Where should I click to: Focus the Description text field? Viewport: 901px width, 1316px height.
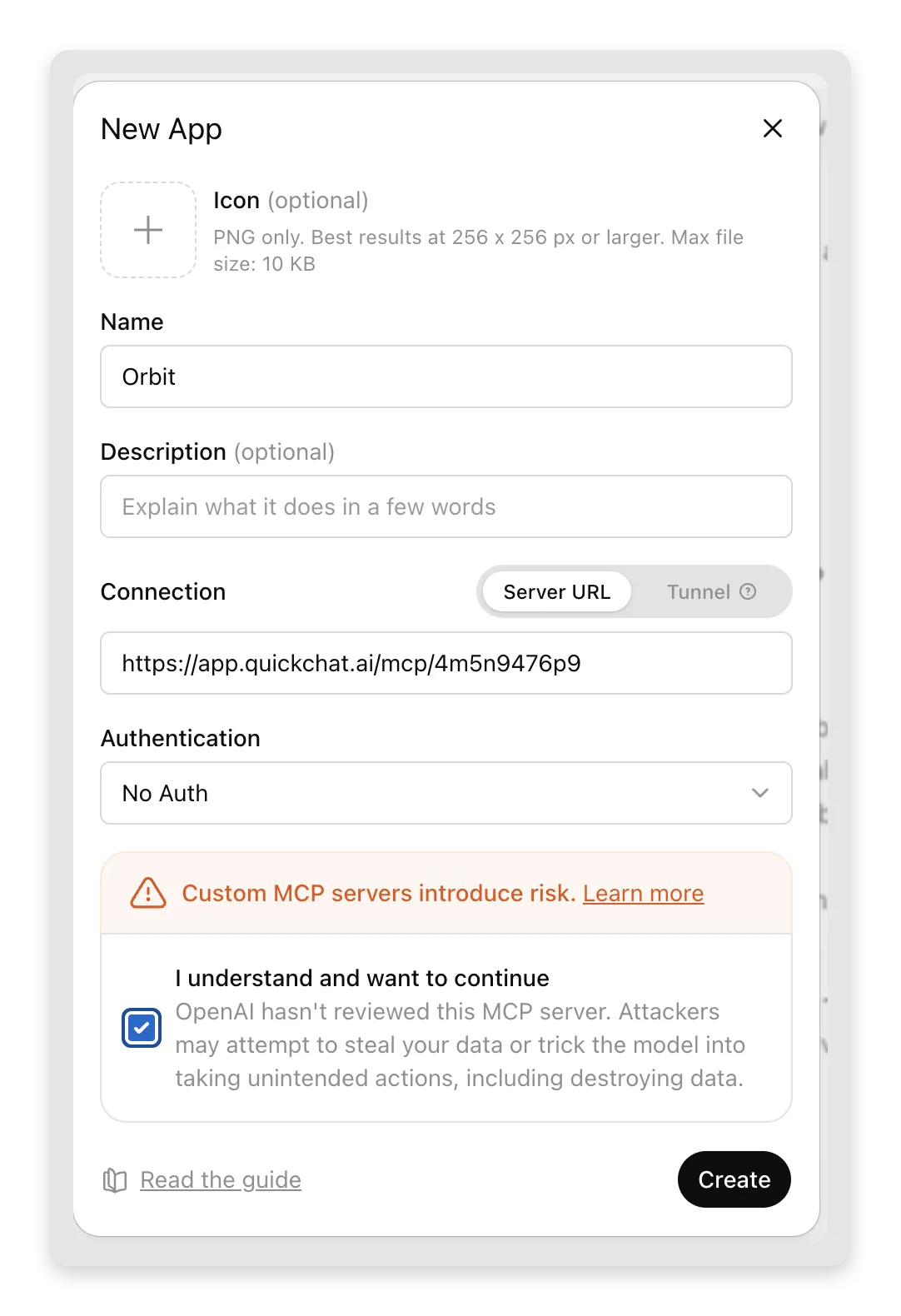coord(446,506)
